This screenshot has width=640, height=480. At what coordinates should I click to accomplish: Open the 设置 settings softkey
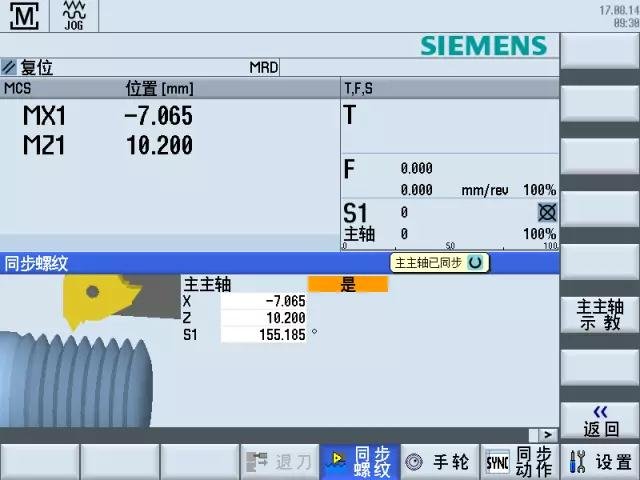point(600,462)
